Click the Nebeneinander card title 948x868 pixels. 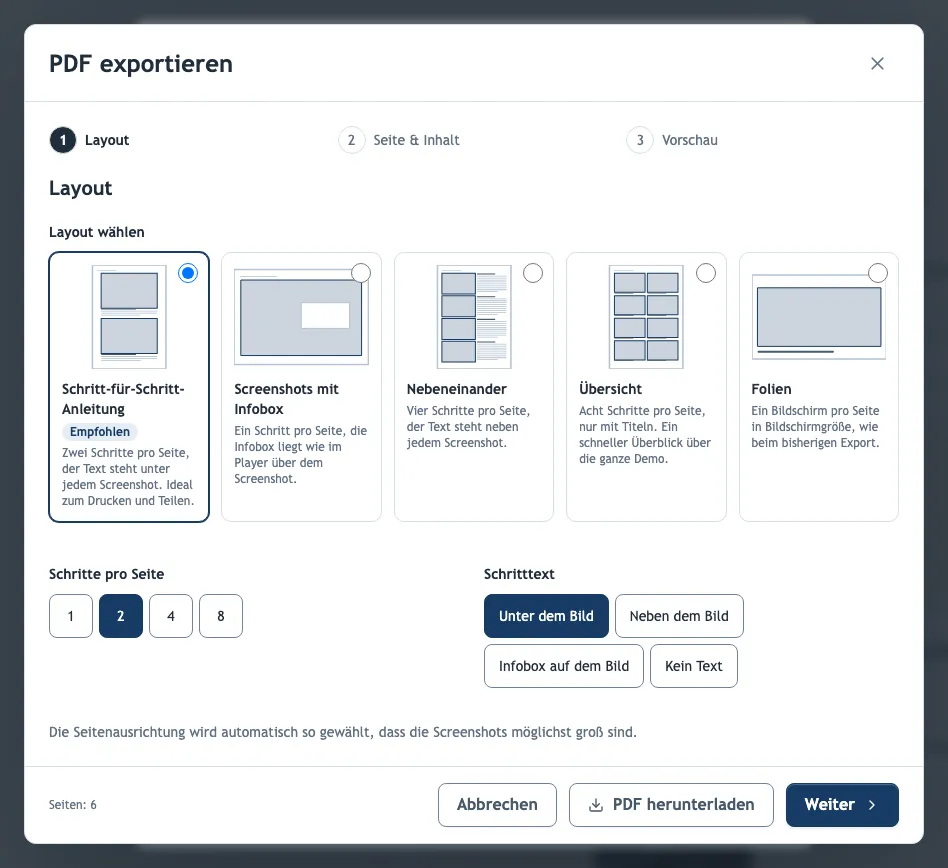coord(456,389)
